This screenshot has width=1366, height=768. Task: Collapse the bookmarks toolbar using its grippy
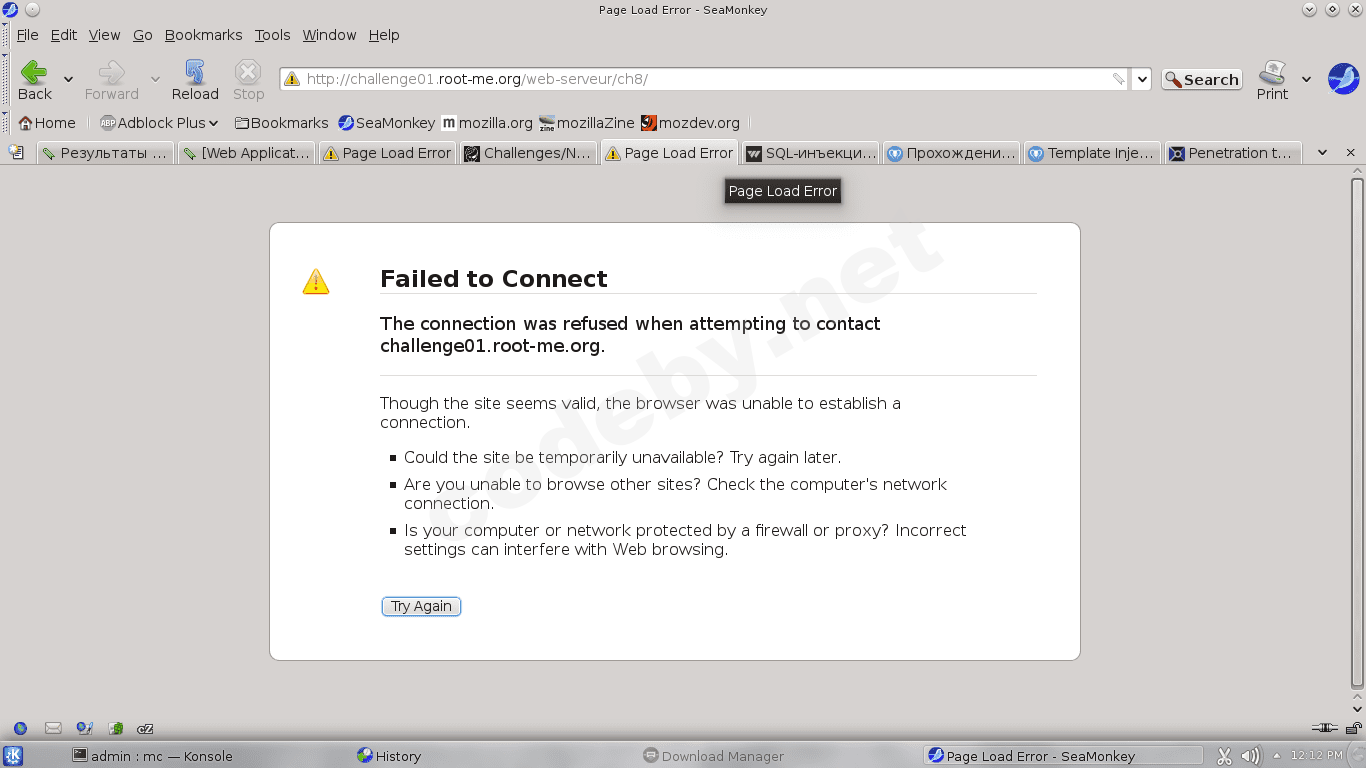click(x=5, y=123)
